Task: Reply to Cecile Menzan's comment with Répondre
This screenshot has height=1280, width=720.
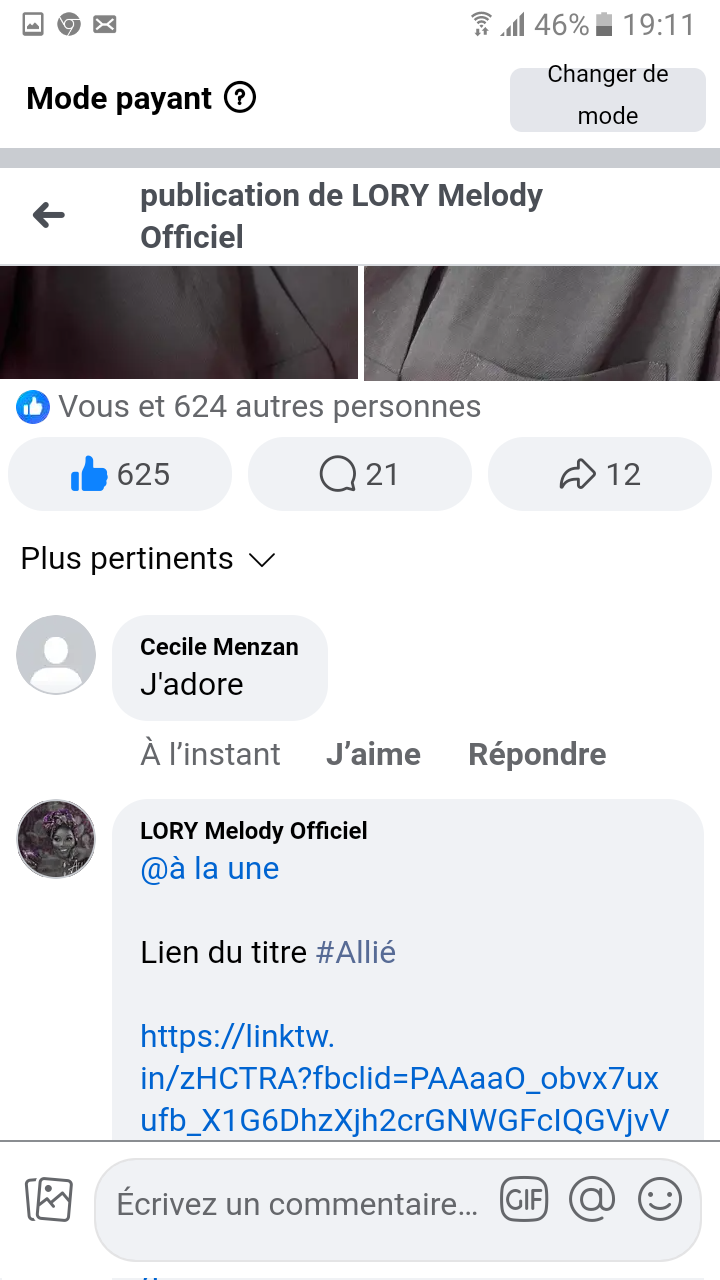Action: pyautogui.click(x=537, y=754)
